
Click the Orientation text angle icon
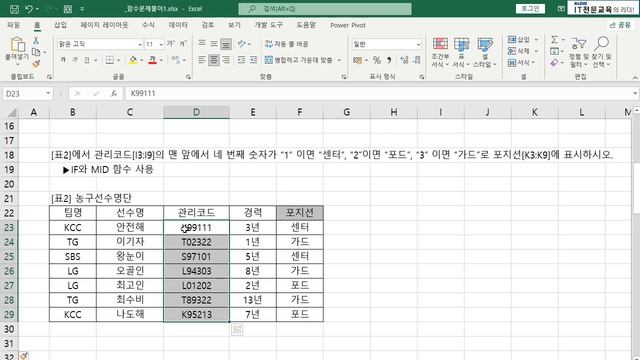242,44
